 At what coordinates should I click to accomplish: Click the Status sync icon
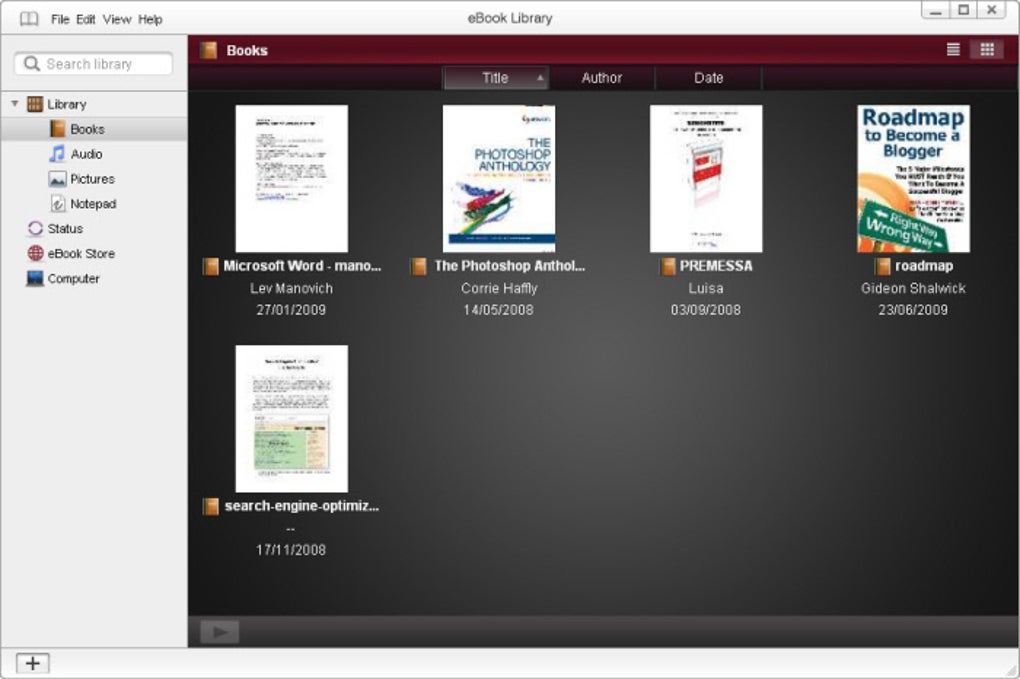[x=35, y=228]
